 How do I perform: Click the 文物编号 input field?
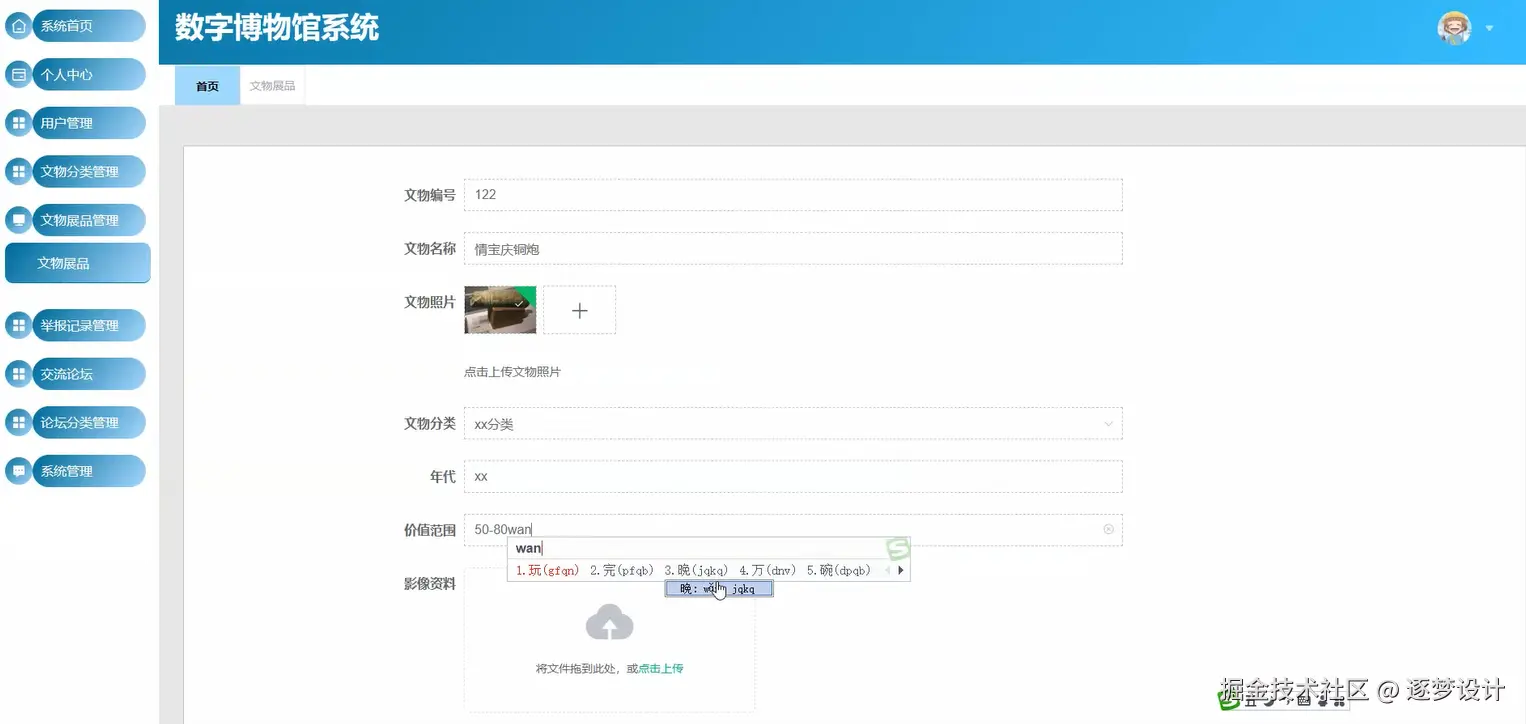click(x=793, y=195)
